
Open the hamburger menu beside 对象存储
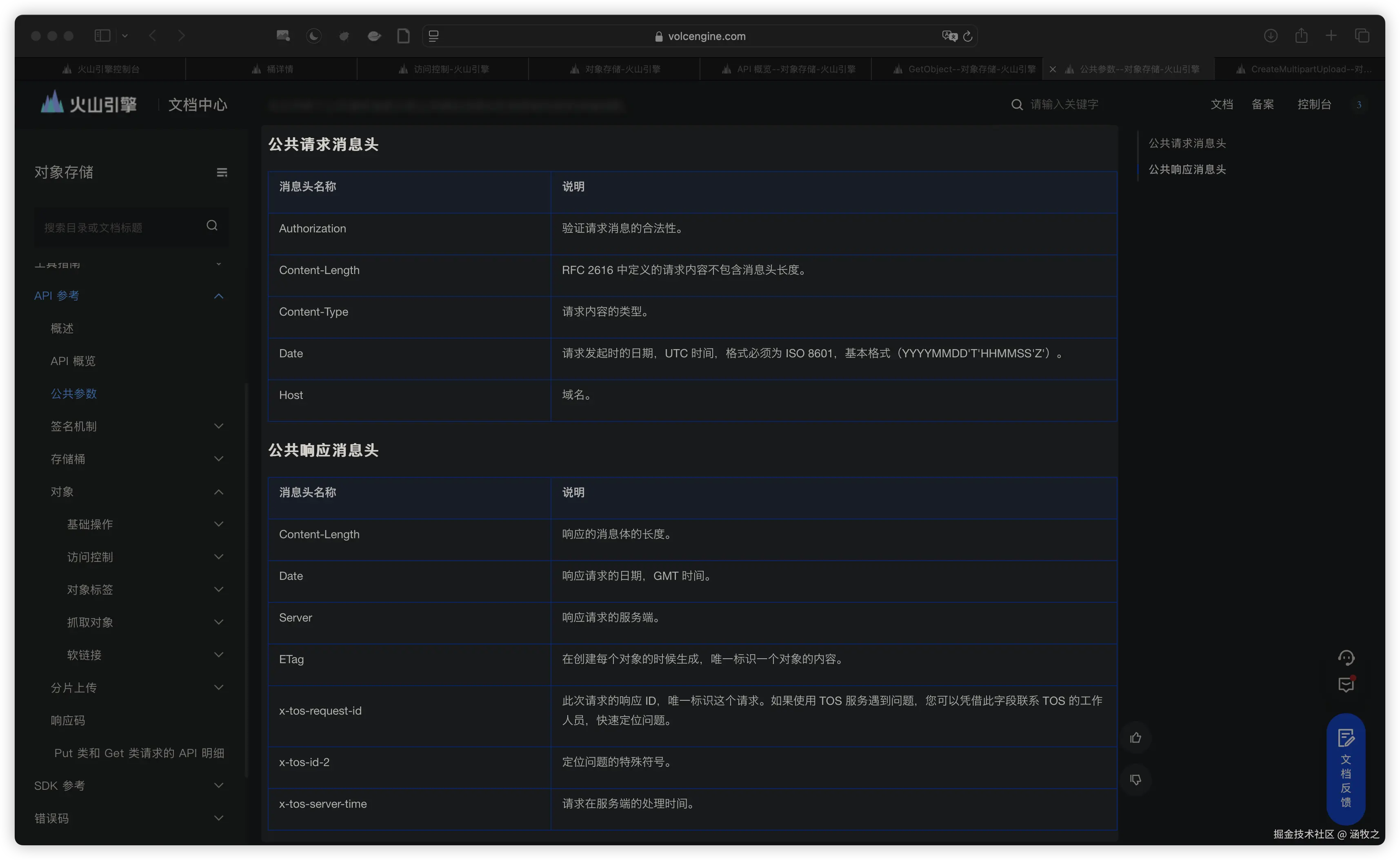click(x=222, y=172)
